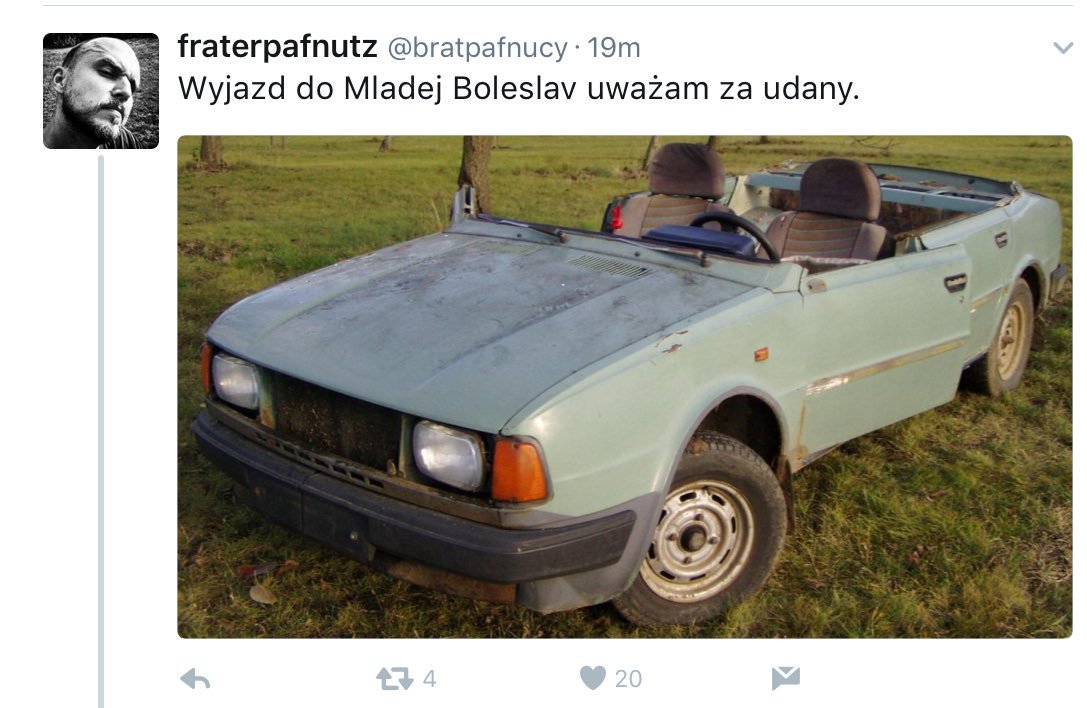Screen dimensions: 1087x708
Task: View the 20 likes count
Action: (628, 678)
